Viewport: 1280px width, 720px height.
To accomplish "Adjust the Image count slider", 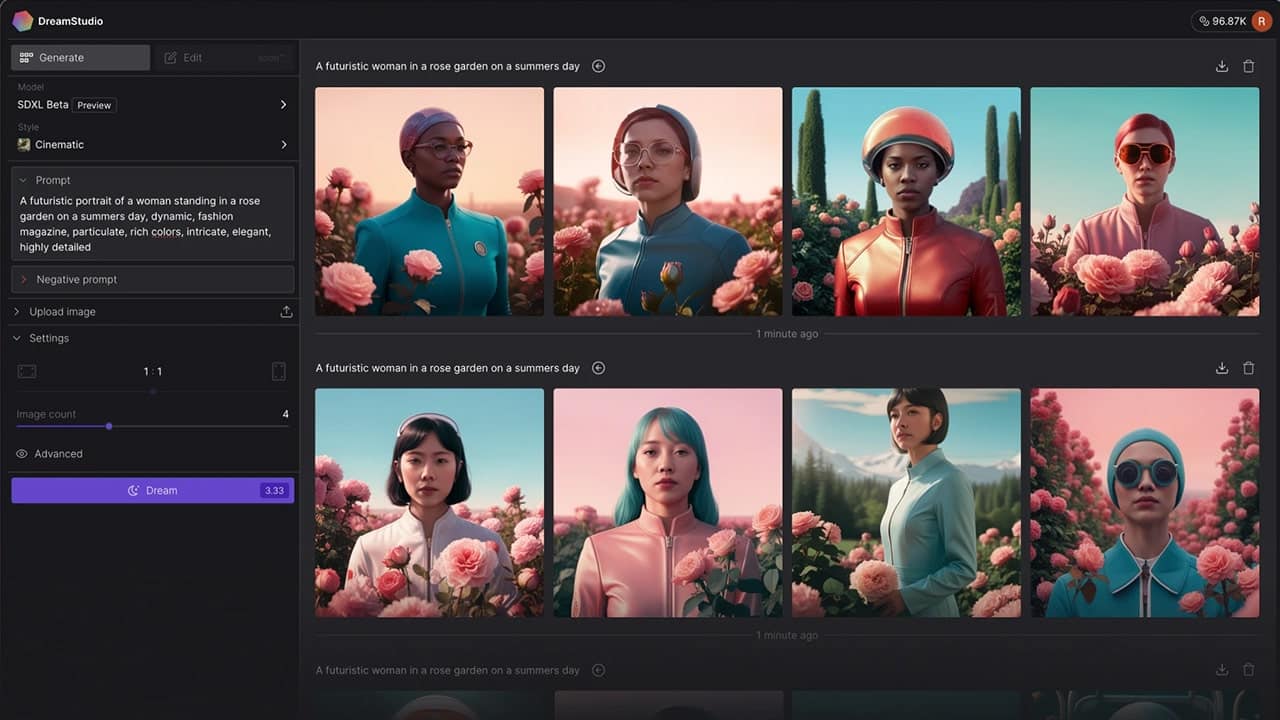I will (x=109, y=426).
